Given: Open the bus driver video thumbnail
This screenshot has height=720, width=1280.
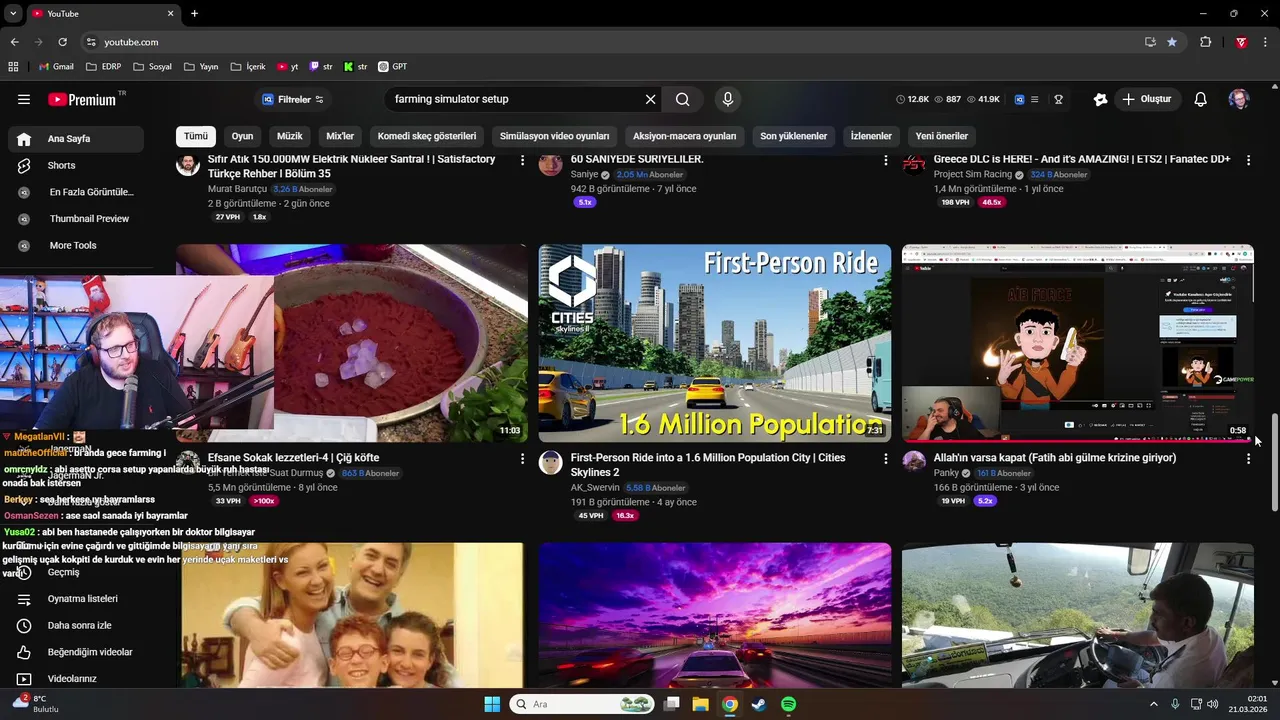Looking at the screenshot, I should click(x=1078, y=615).
